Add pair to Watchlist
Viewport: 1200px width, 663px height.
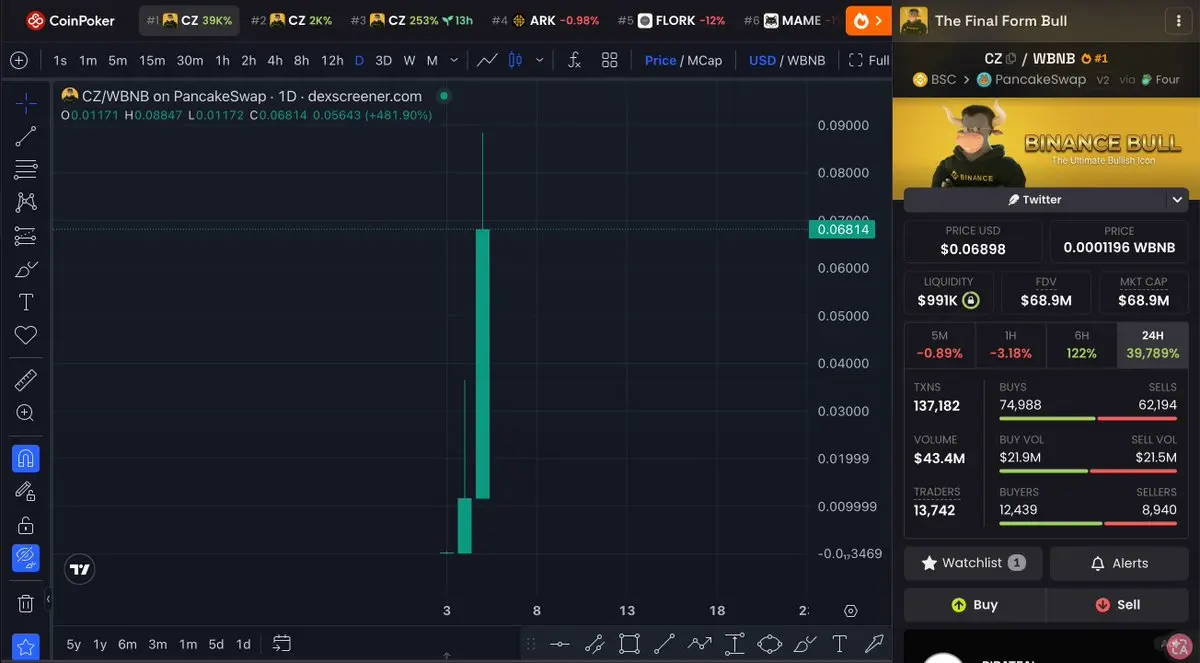pyautogui.click(x=973, y=563)
